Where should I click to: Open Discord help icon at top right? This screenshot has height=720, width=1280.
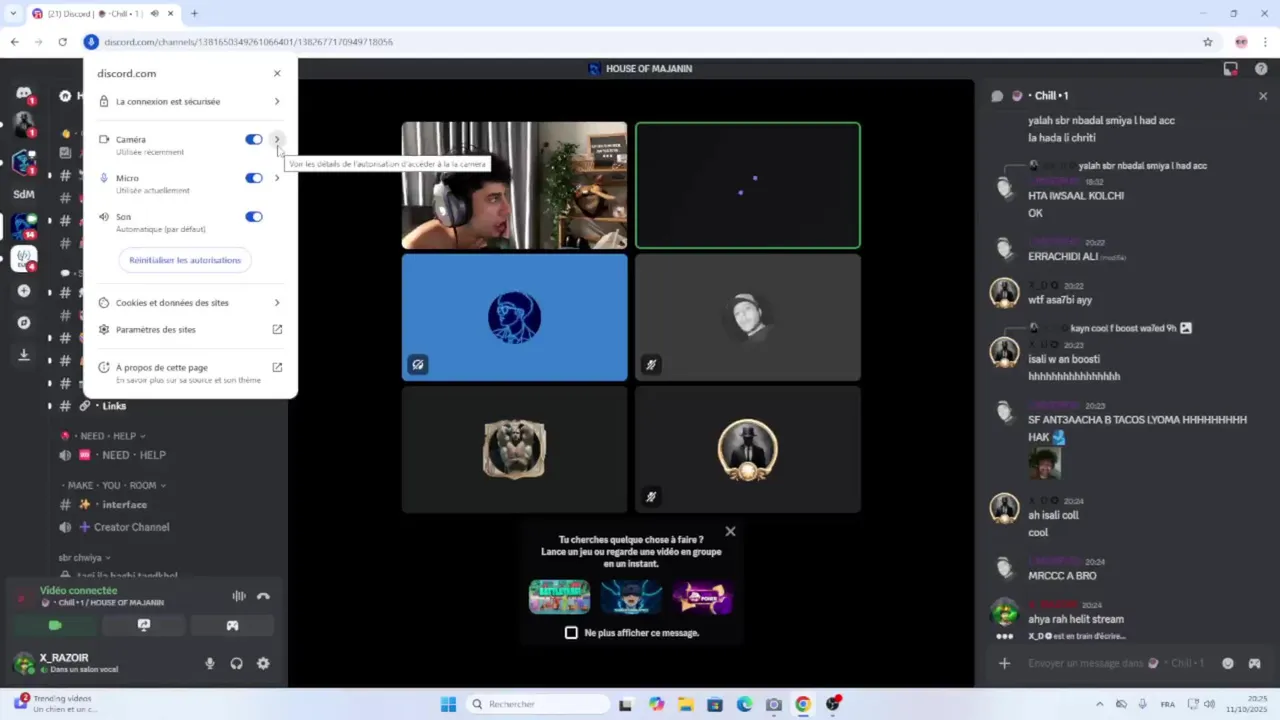pyautogui.click(x=1261, y=69)
